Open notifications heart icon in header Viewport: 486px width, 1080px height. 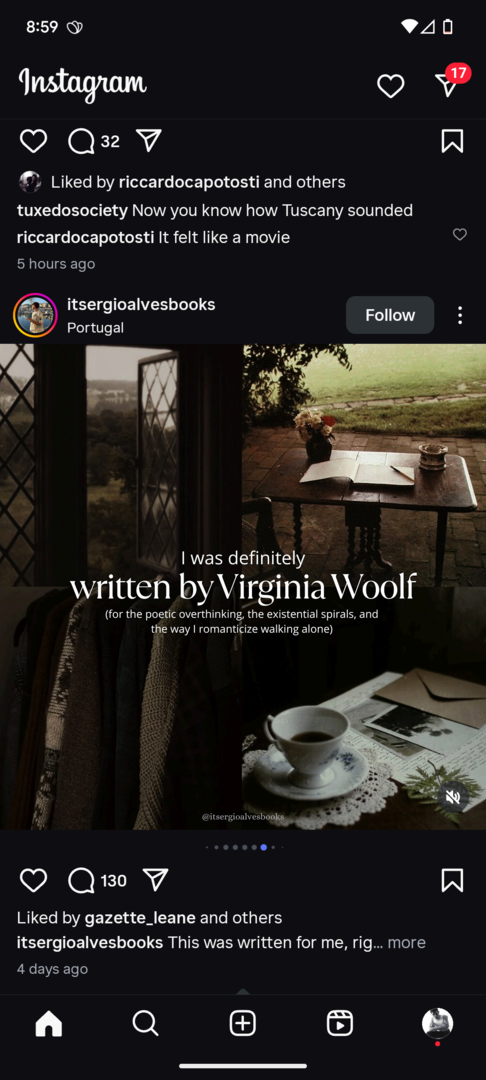click(x=390, y=86)
